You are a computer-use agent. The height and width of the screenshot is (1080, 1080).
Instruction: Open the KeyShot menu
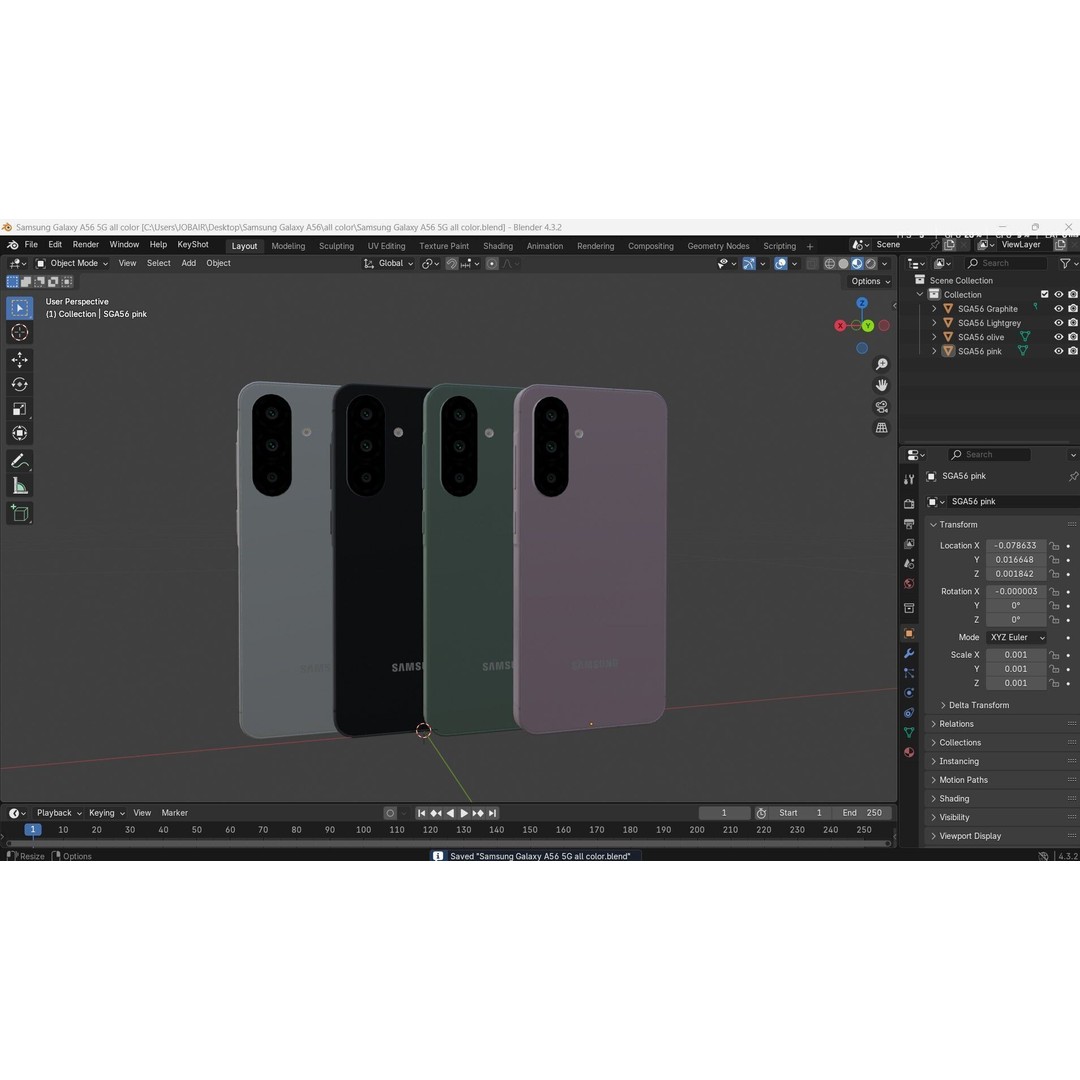(193, 245)
